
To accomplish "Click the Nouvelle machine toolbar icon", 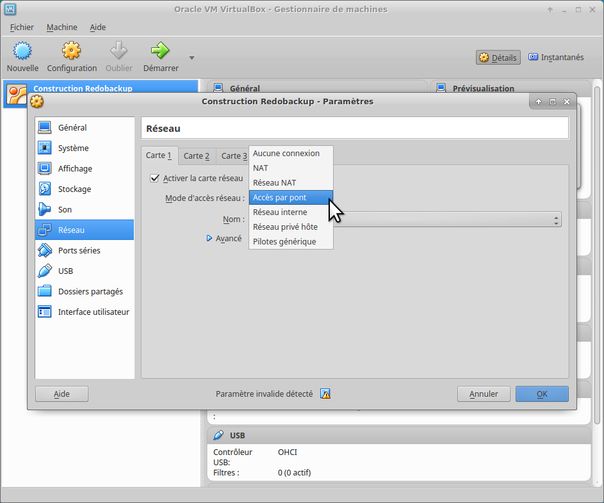I will click(22, 50).
